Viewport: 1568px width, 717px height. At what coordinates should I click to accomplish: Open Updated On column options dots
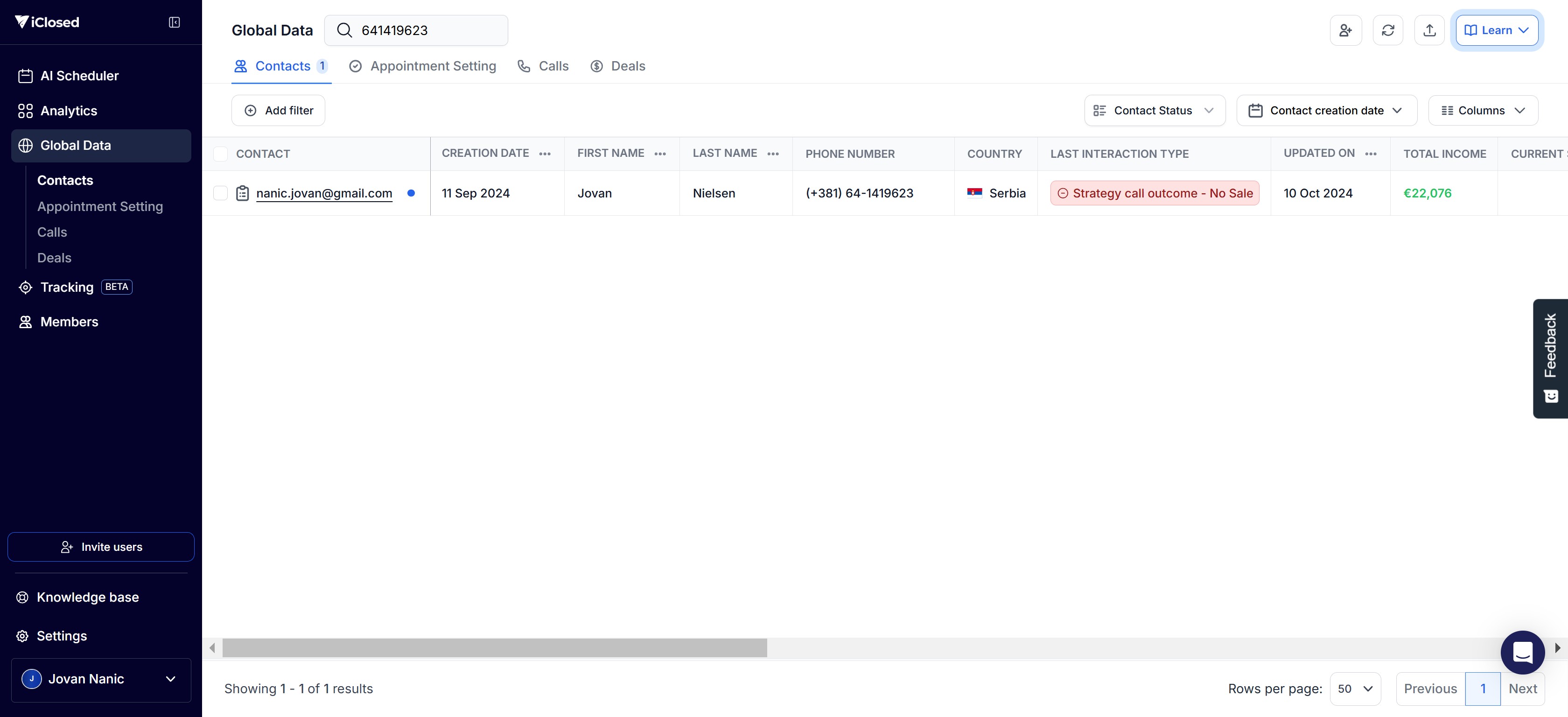(1371, 154)
